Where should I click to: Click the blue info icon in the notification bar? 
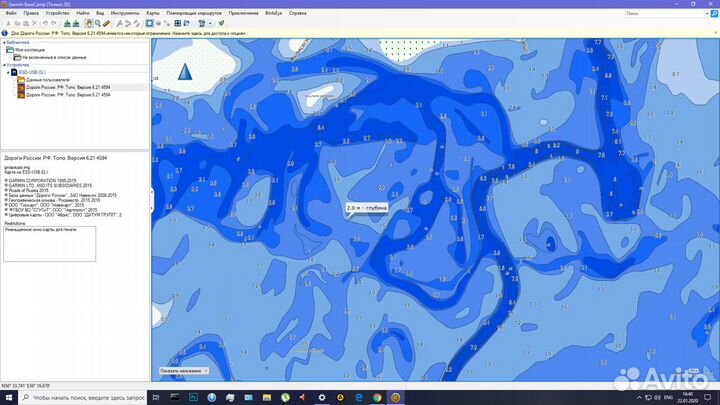pos(5,34)
